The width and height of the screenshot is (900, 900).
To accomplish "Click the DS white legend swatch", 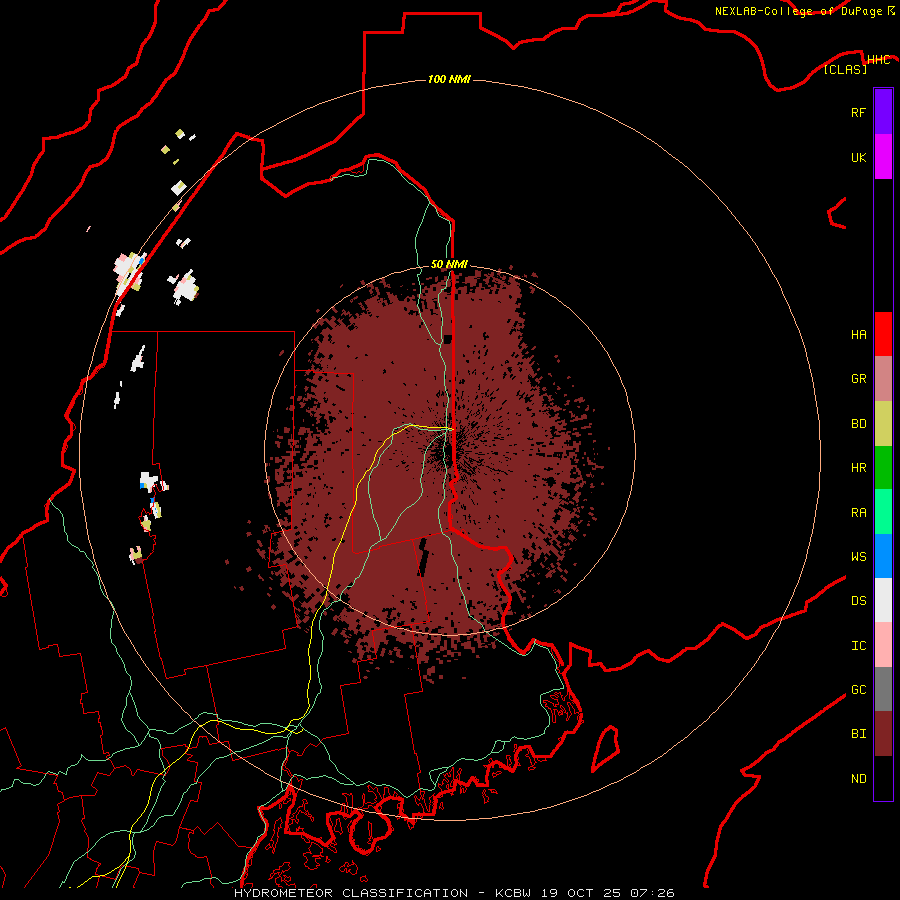I will point(883,600).
